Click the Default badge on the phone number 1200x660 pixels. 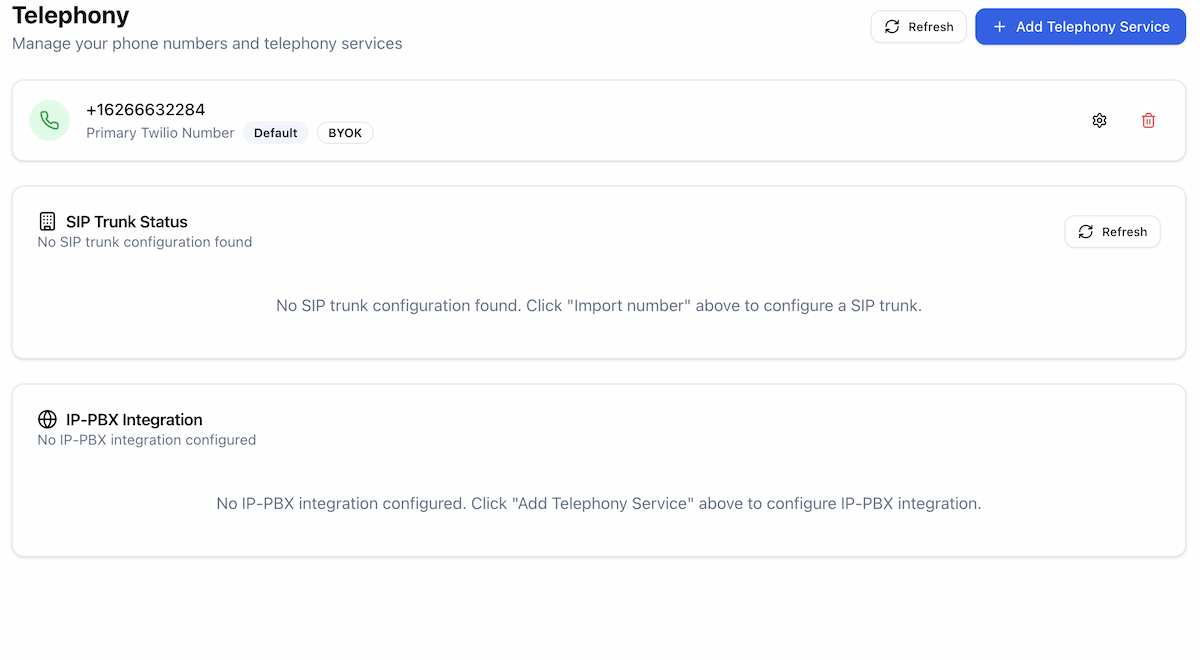tap(275, 132)
